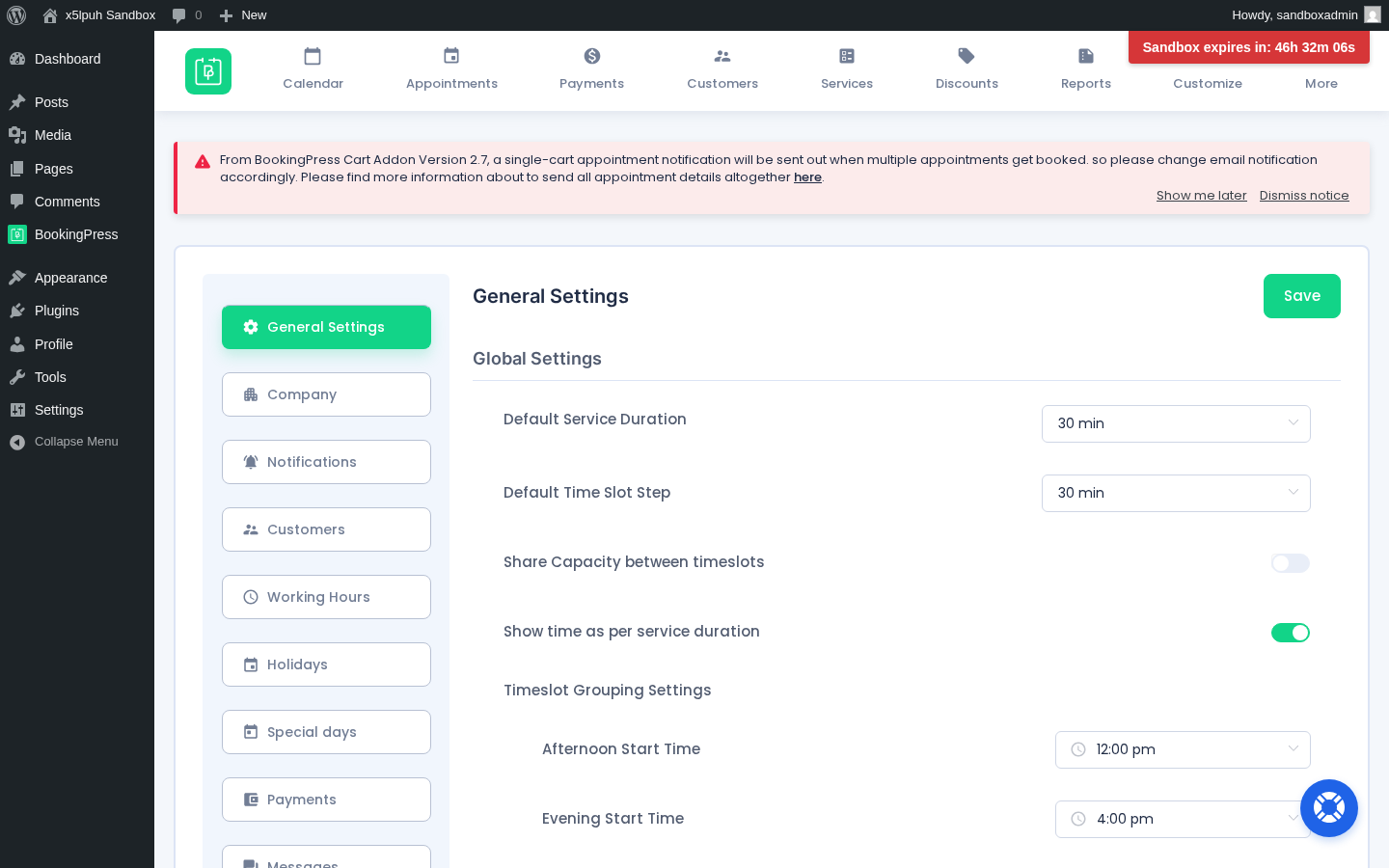Open Default Time Slot Step dropdown
Viewport: 1389px width, 868px height.
pyautogui.click(x=1176, y=493)
